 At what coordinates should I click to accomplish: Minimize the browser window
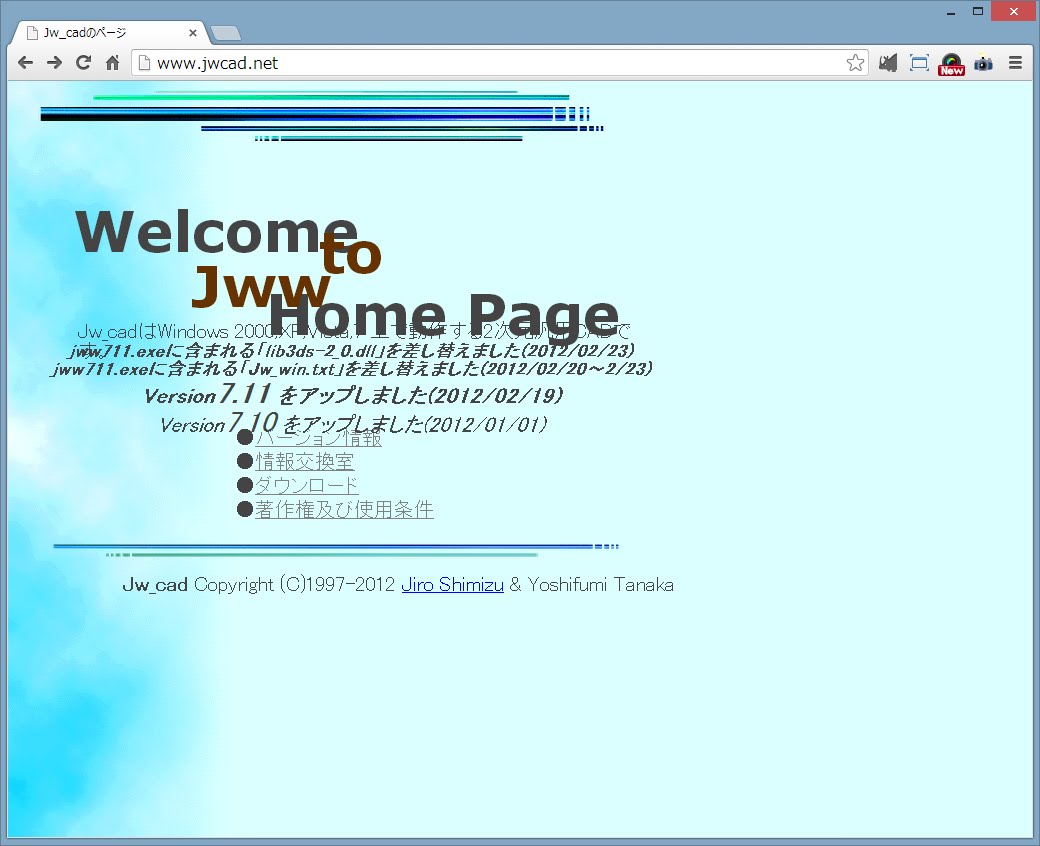(x=951, y=11)
